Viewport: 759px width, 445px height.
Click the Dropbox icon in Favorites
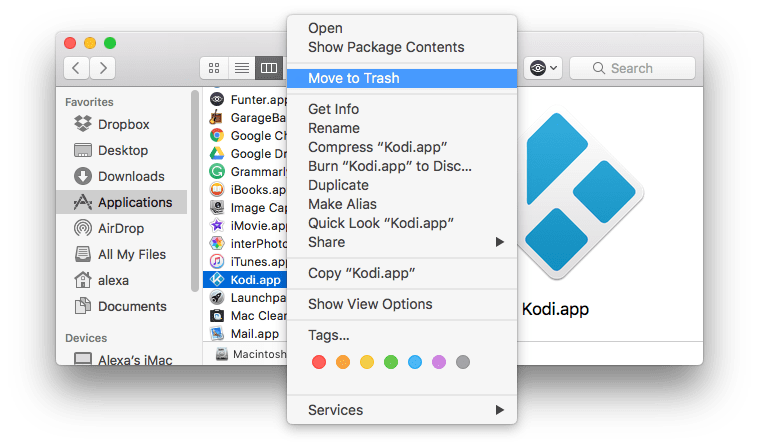(x=83, y=124)
